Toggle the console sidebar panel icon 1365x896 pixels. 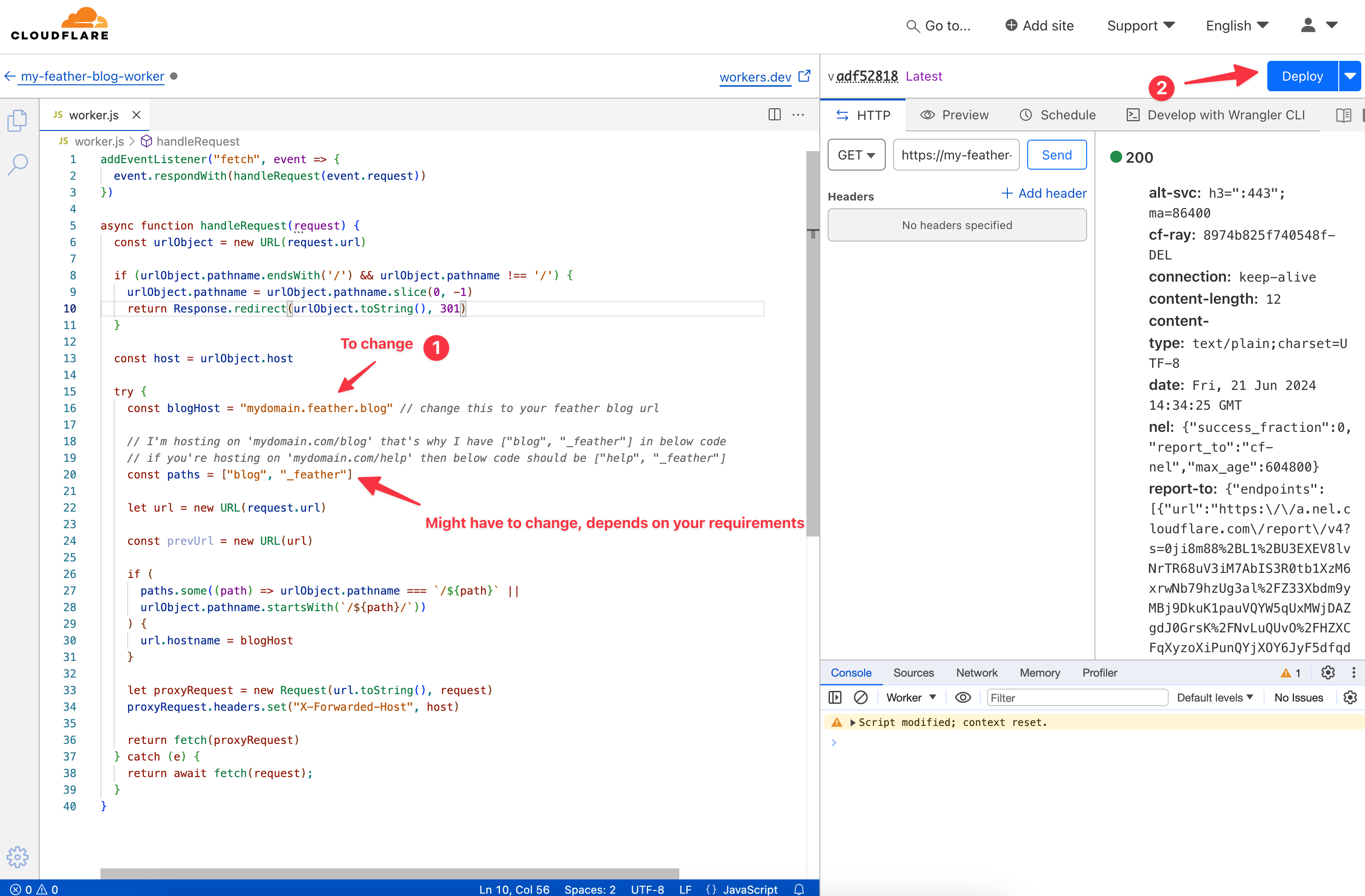(835, 697)
